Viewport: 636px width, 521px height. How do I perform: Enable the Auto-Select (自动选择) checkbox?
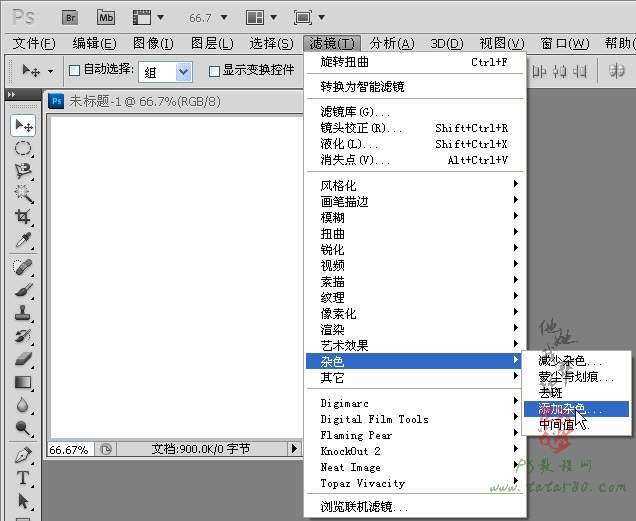click(74, 71)
